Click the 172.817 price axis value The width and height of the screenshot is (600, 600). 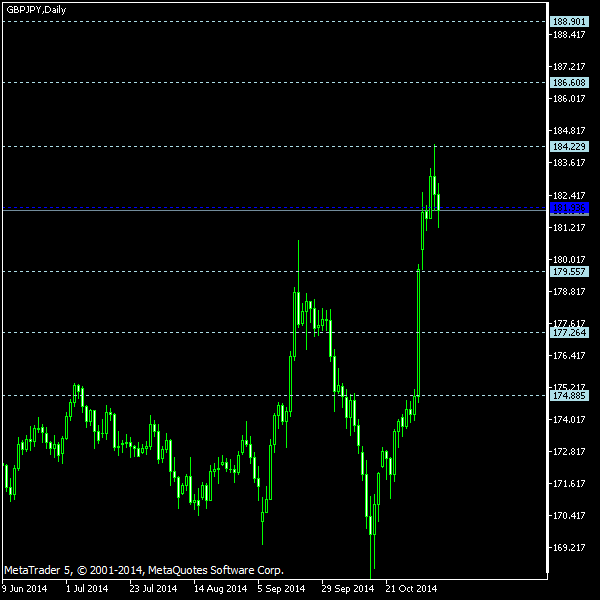click(569, 452)
